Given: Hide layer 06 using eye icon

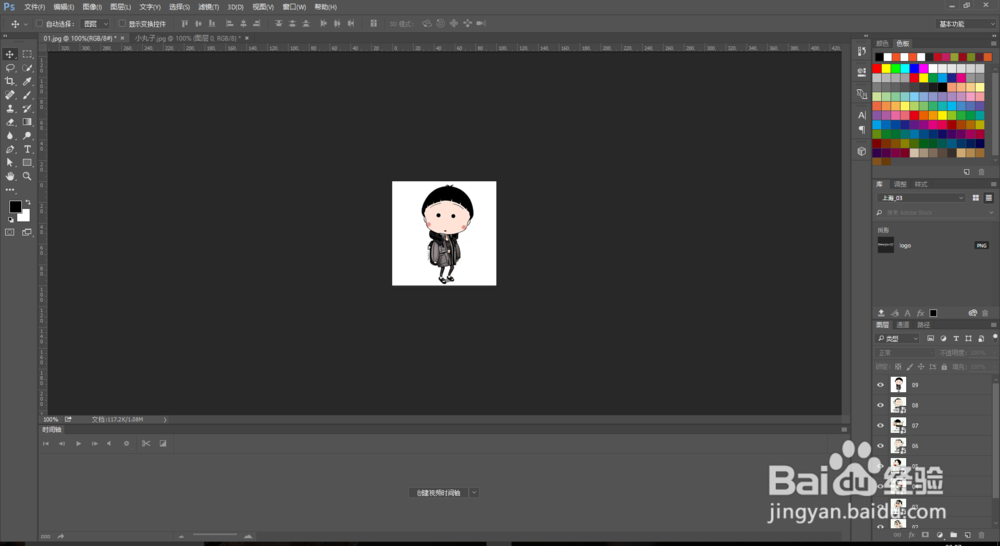Looking at the screenshot, I should click(881, 446).
